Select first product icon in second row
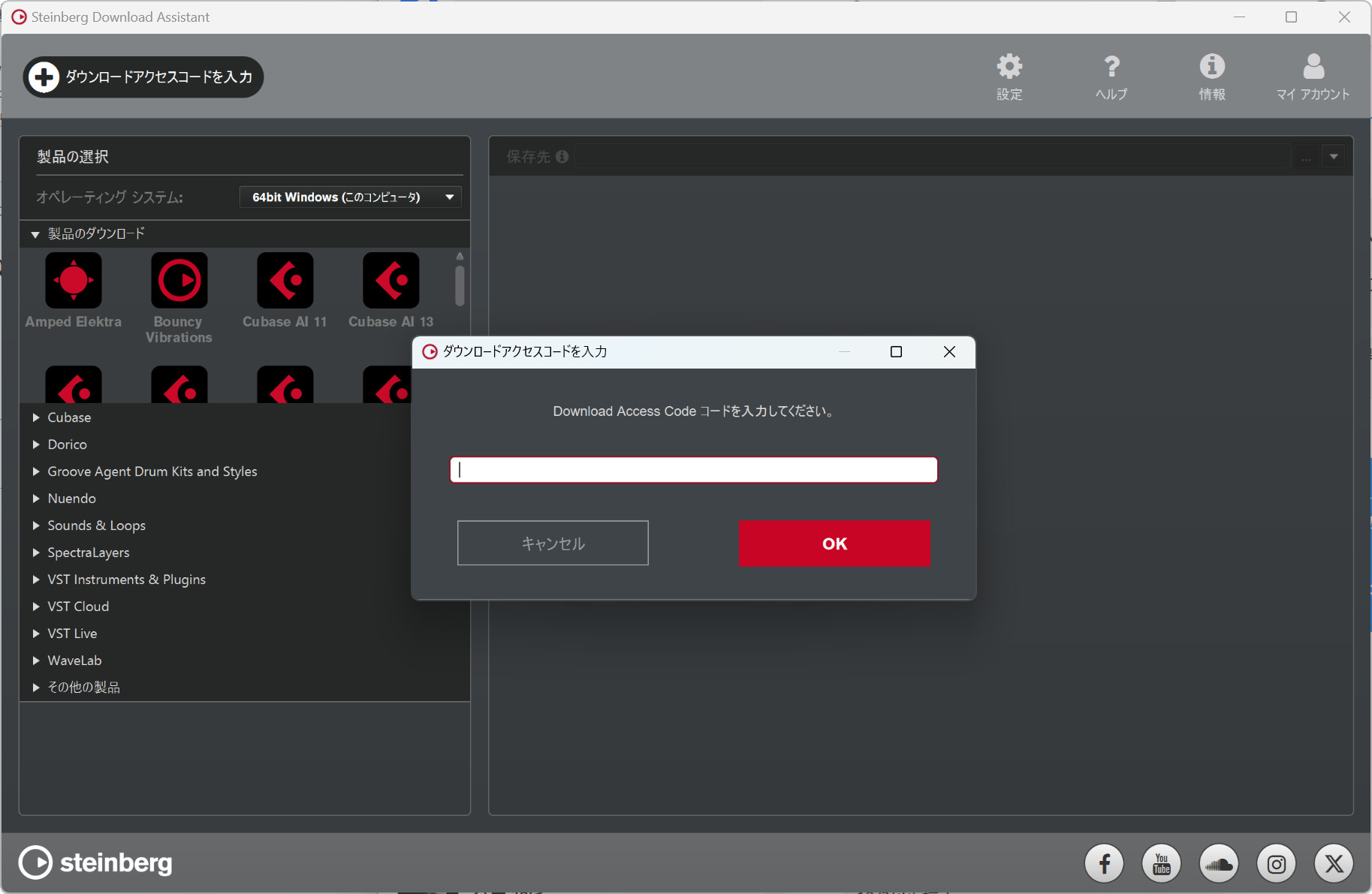This screenshot has width=1372, height=894. tap(74, 384)
